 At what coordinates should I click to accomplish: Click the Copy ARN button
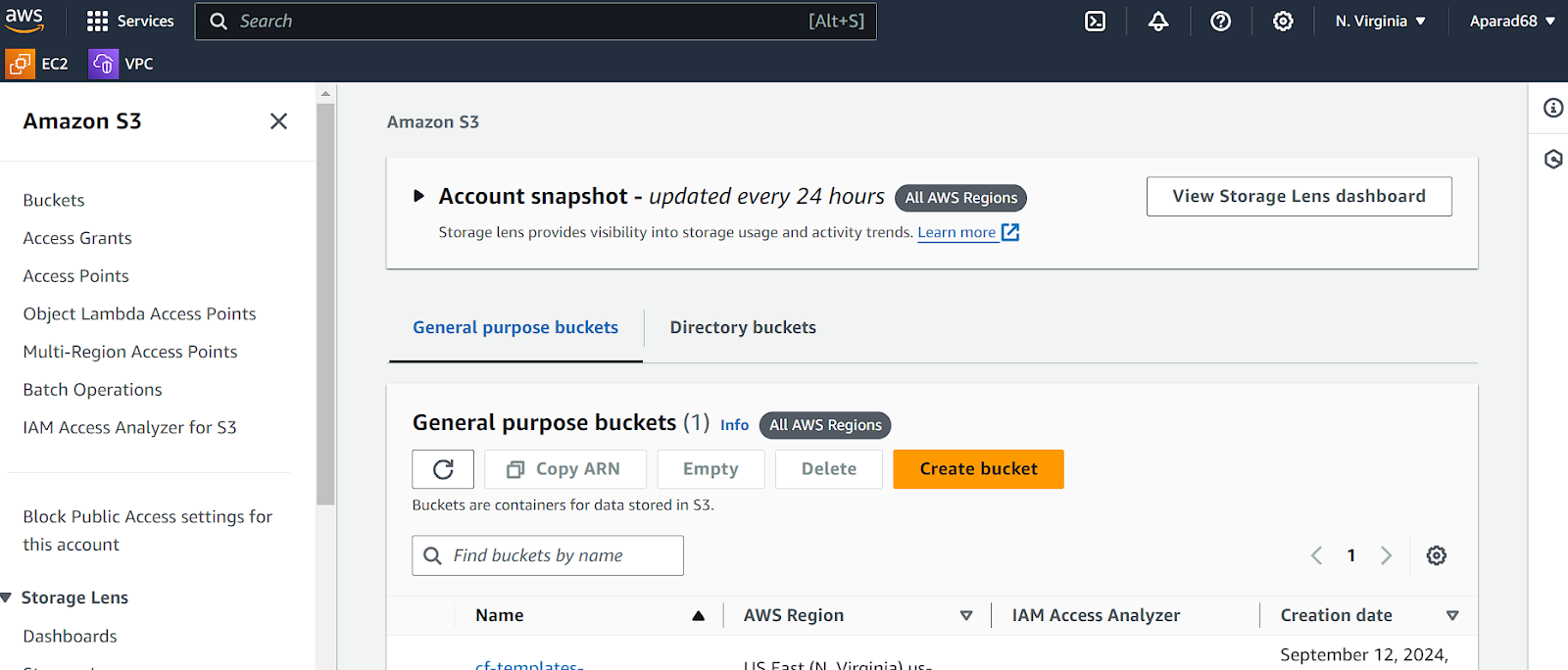[x=565, y=469]
